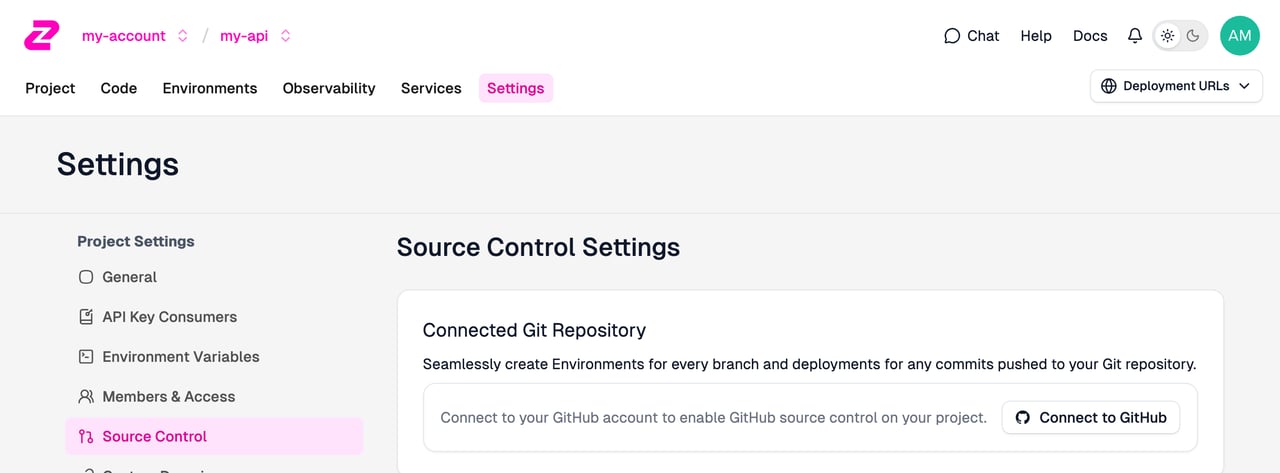Click the Connected Git Repository title
The height and width of the screenshot is (473, 1280).
tap(534, 330)
